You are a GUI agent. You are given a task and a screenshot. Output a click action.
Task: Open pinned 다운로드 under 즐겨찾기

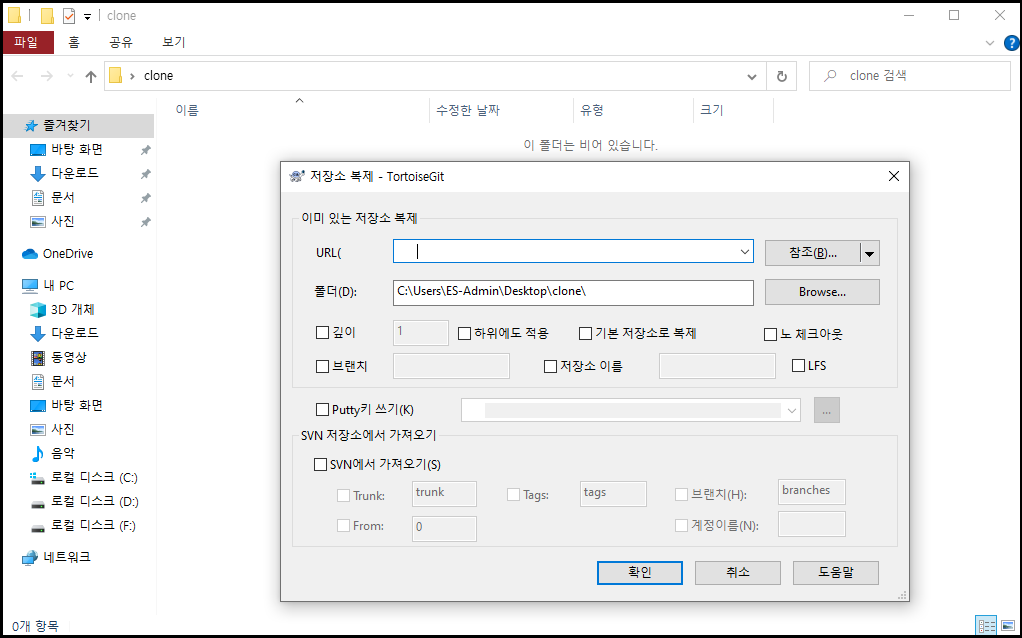[x=75, y=173]
